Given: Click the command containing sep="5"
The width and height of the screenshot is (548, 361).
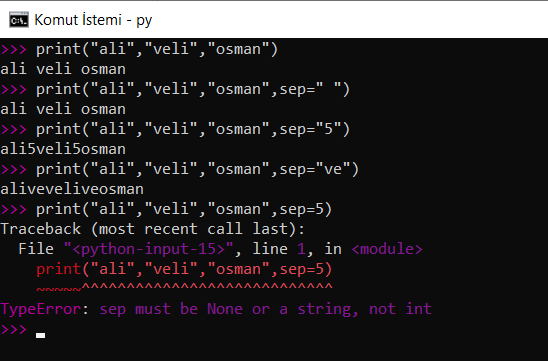Looking at the screenshot, I should 193,129.
